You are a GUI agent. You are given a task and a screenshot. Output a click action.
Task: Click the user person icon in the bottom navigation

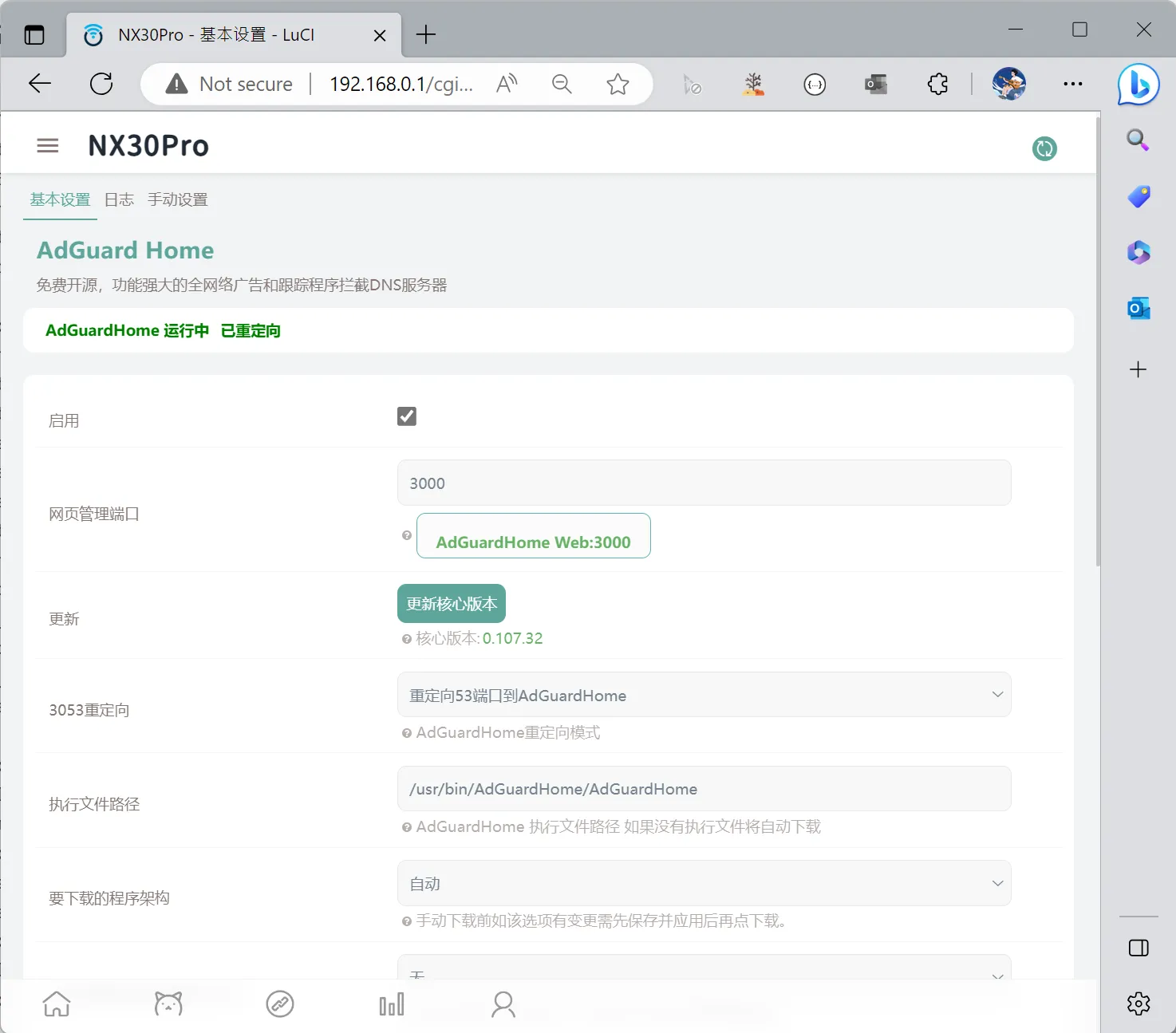[503, 1004]
